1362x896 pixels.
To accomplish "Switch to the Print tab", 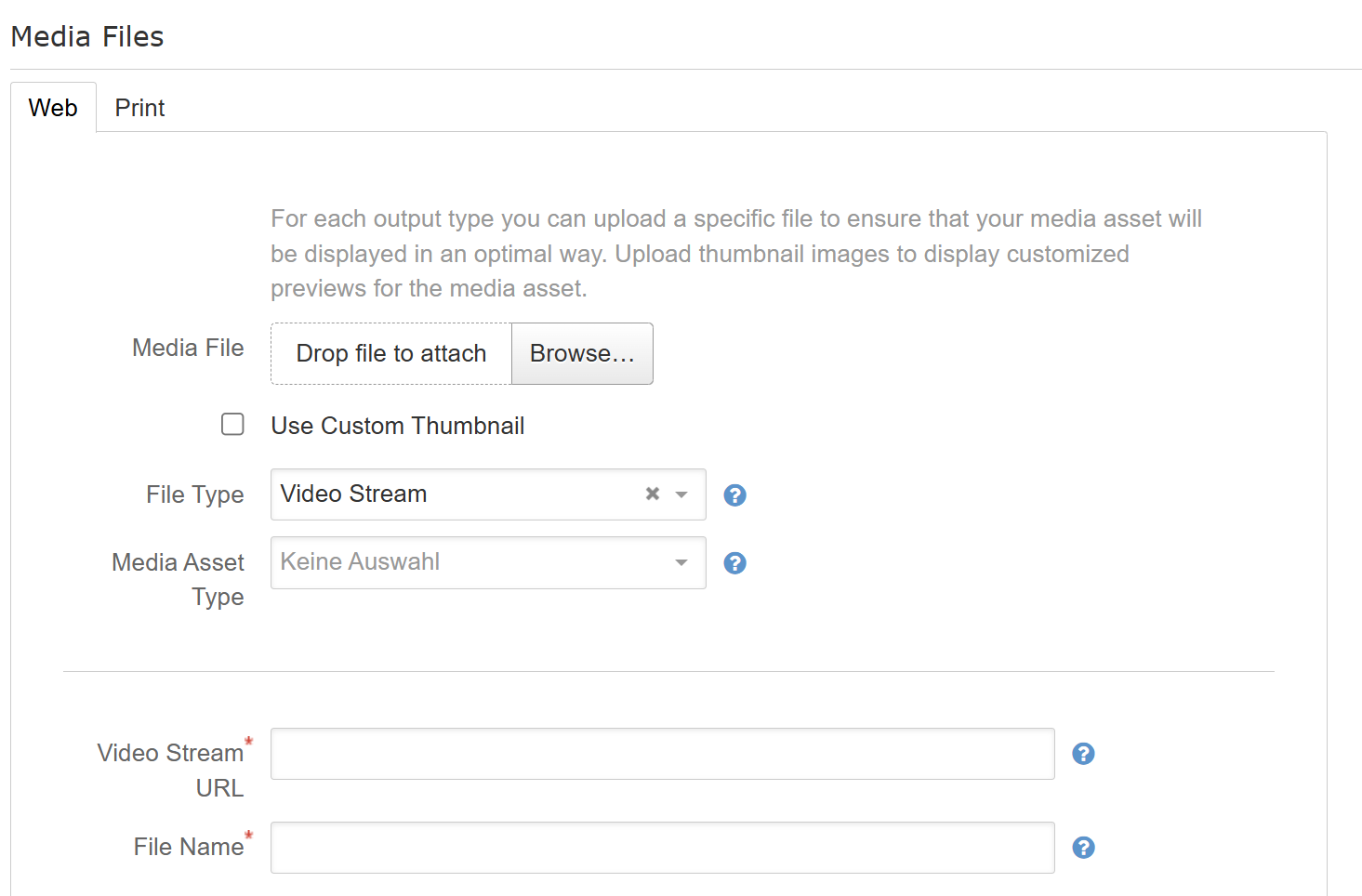I will tap(139, 108).
